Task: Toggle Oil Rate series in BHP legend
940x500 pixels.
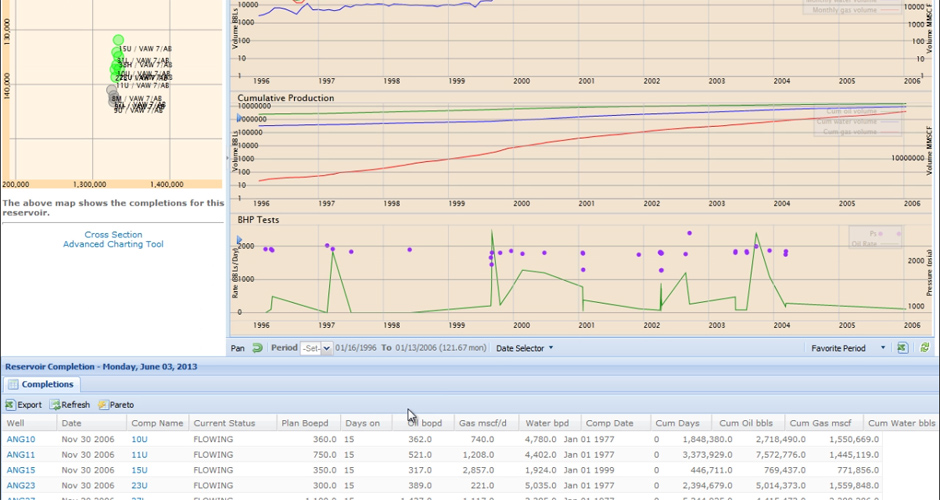Action: click(862, 243)
